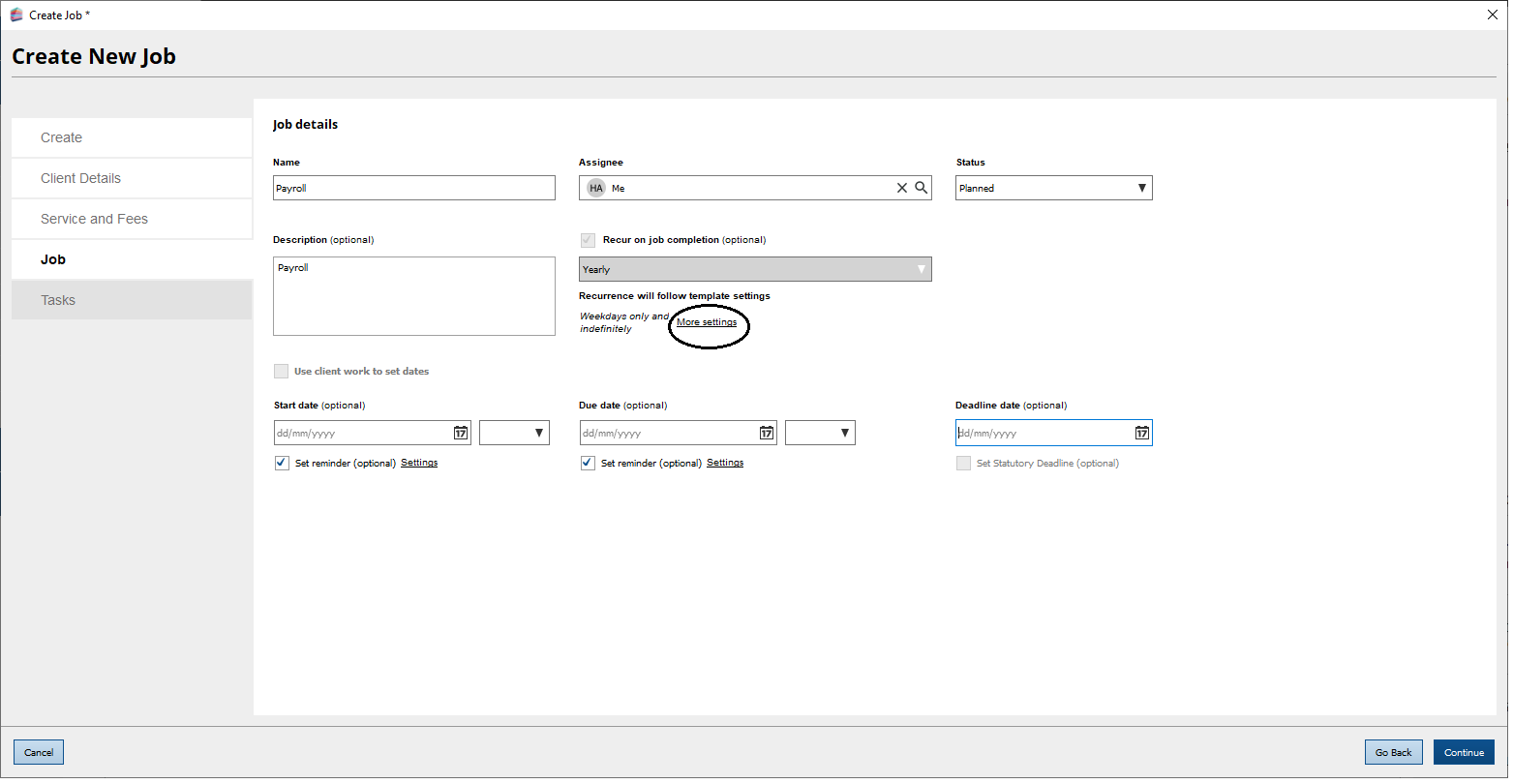Viewport: 1513px width, 784px height.
Task: Uncheck Start date Set reminder checkbox
Action: tap(282, 464)
